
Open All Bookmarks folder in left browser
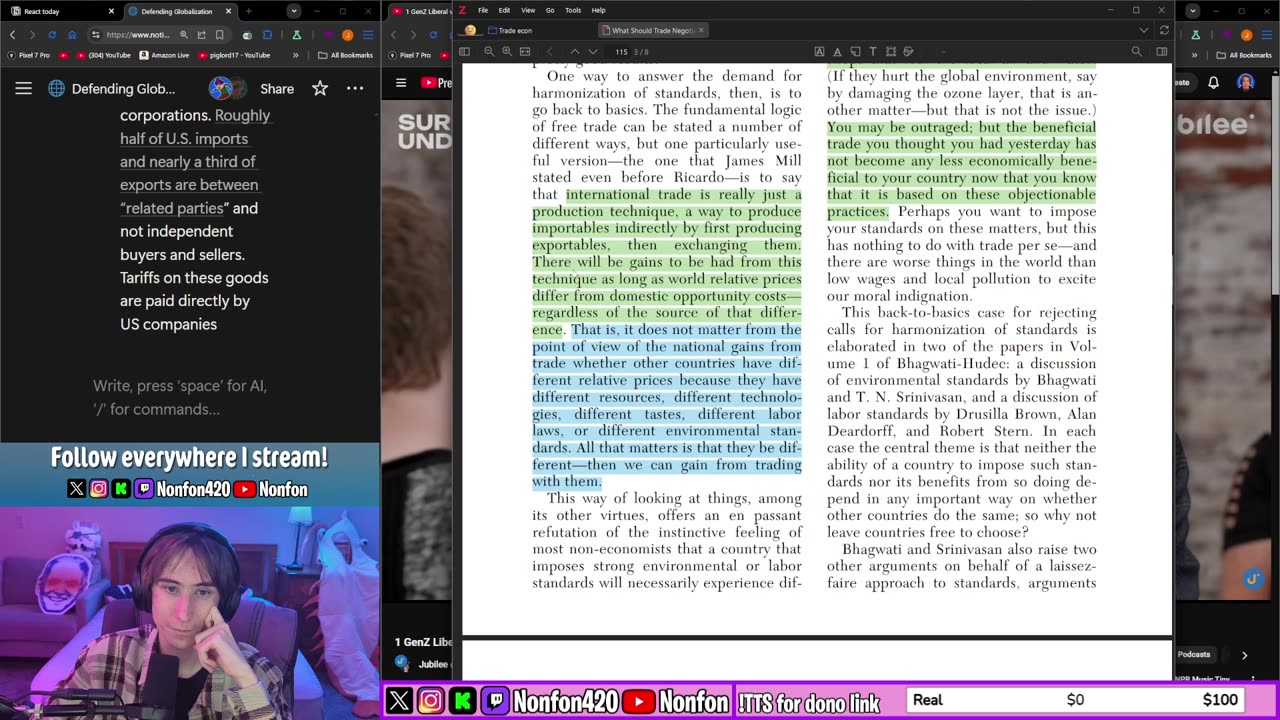pyautogui.click(x=346, y=55)
